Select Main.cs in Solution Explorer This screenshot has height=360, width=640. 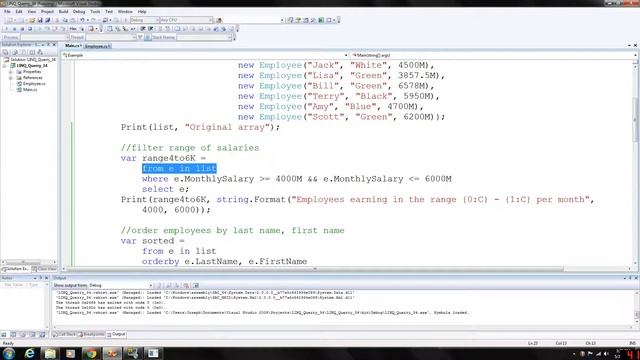(30, 89)
